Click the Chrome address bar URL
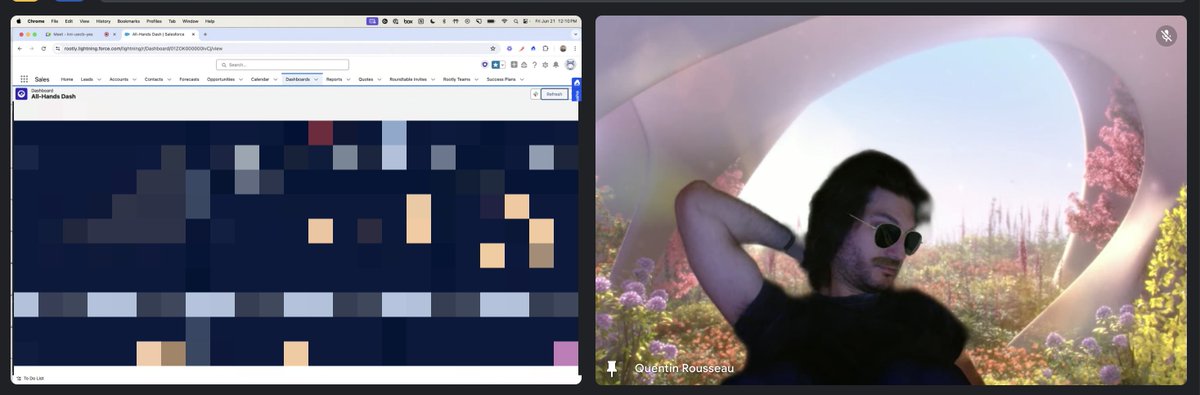Image resolution: width=1200 pixels, height=395 pixels. click(142, 48)
